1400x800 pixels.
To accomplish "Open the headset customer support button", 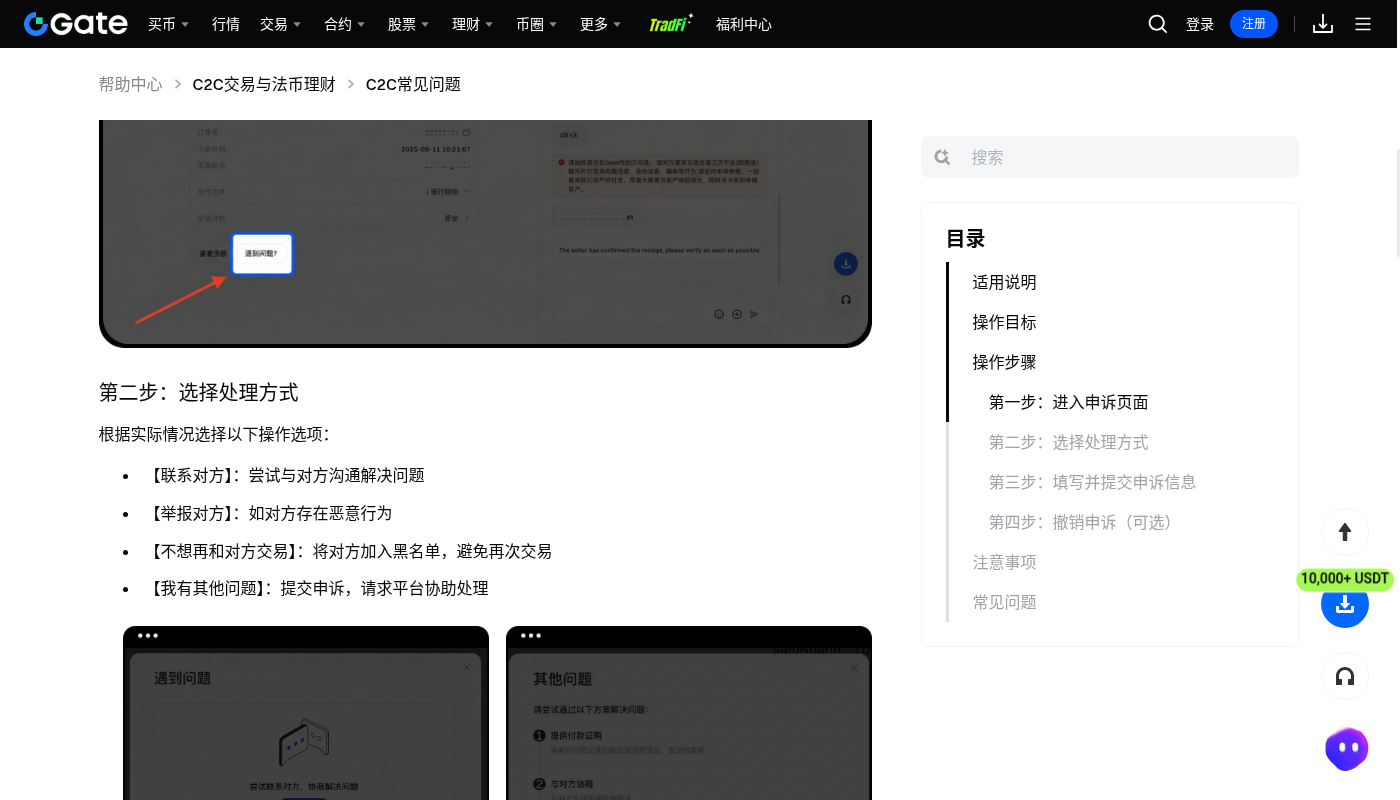I will [x=1345, y=676].
